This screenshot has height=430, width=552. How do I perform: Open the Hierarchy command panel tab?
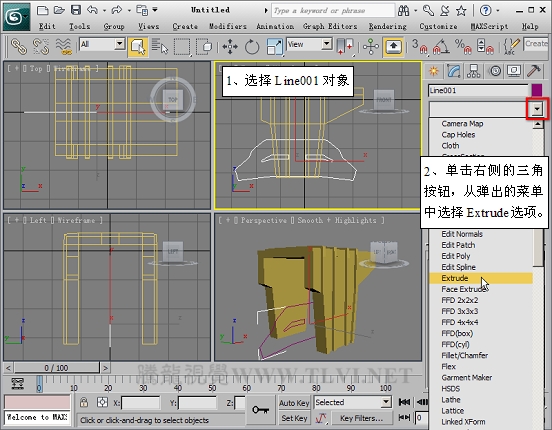pyautogui.click(x=473, y=71)
